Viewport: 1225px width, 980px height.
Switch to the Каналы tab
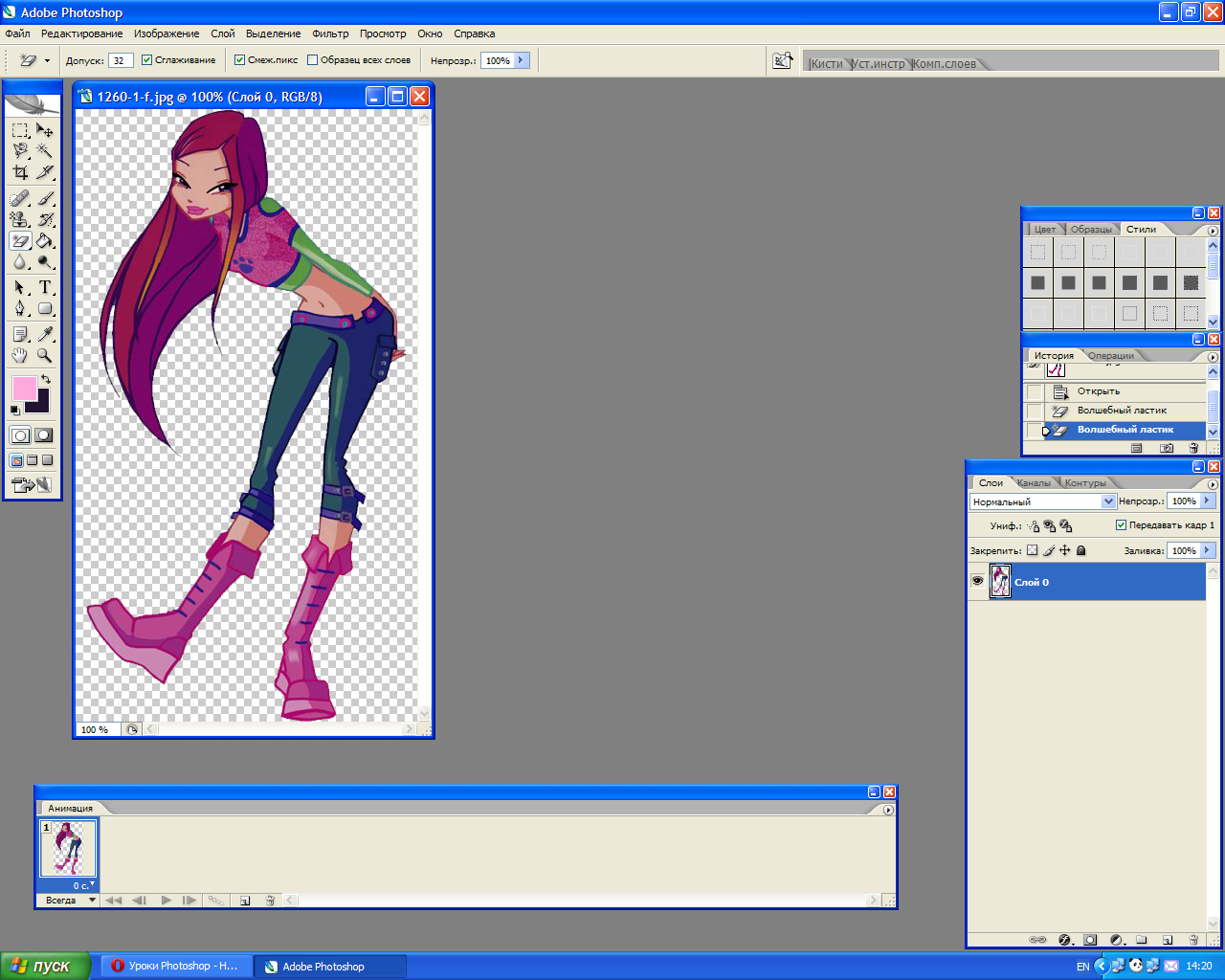click(1034, 483)
